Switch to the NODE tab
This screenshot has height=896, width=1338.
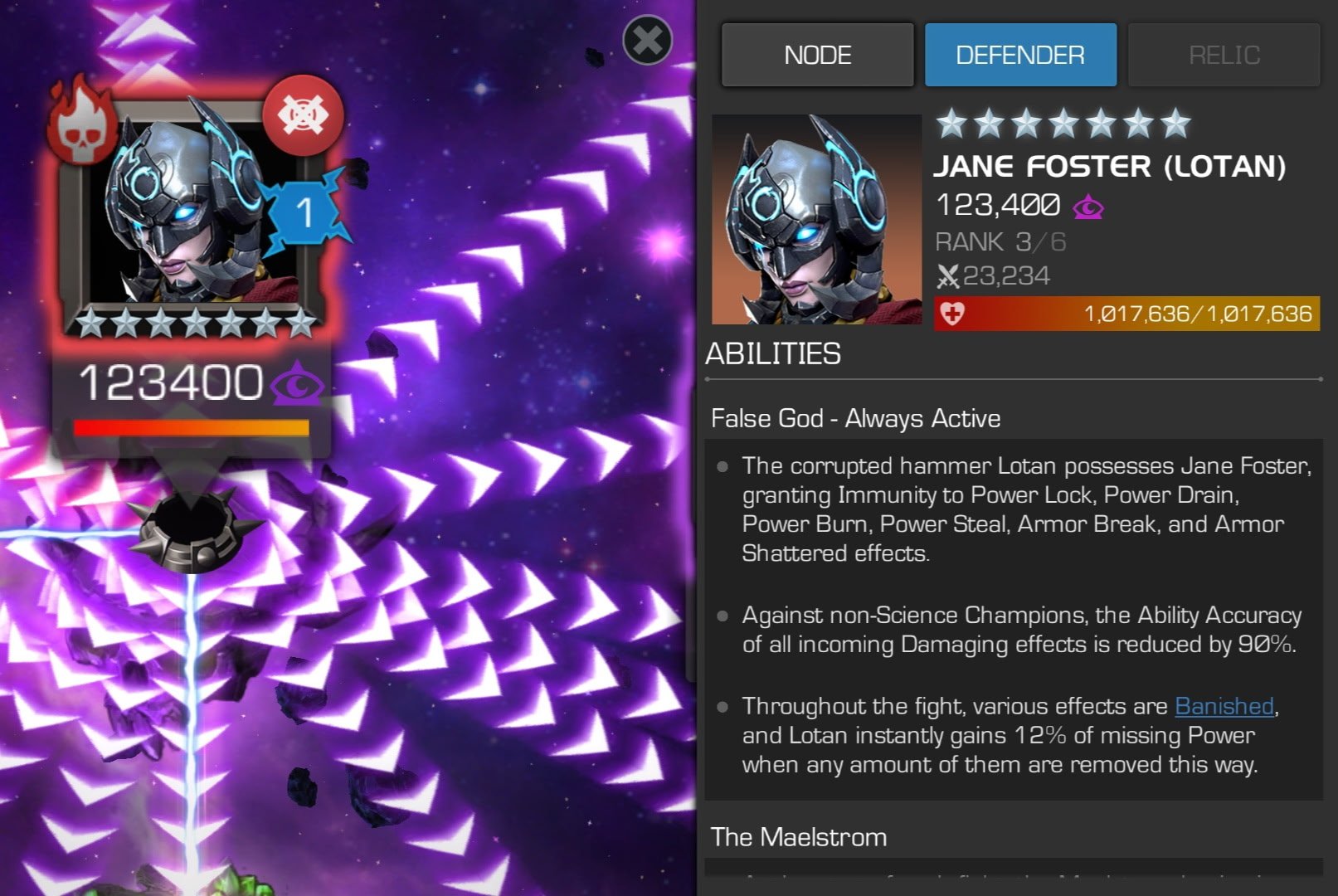[x=817, y=55]
